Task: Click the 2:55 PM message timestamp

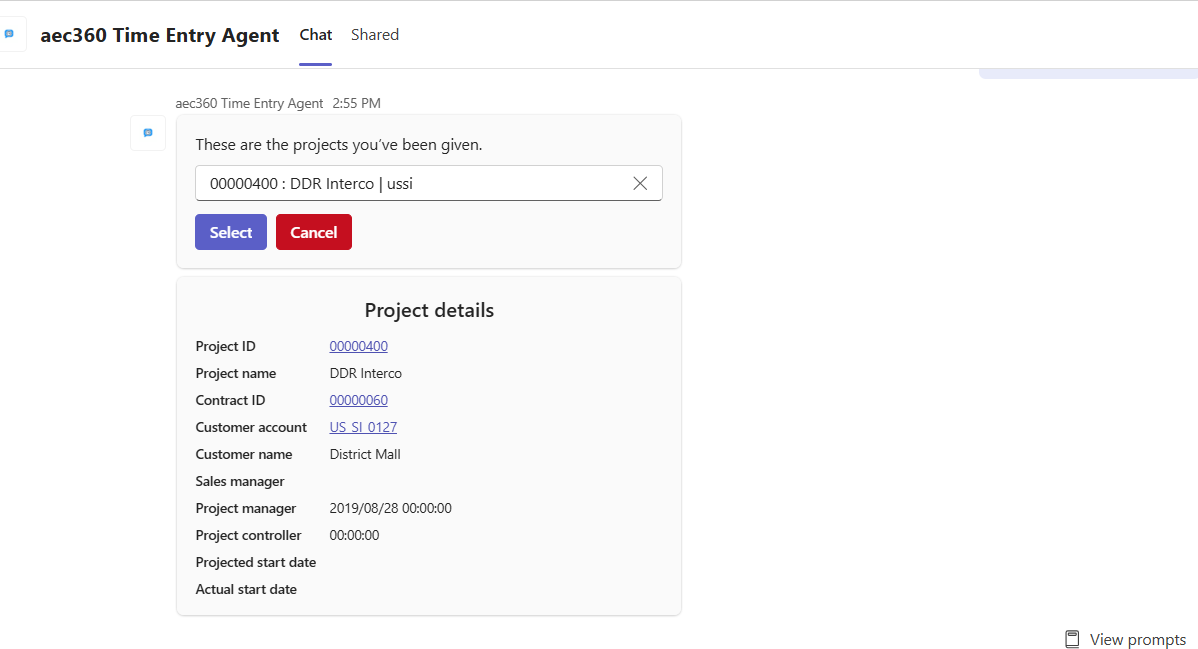Action: tap(356, 103)
